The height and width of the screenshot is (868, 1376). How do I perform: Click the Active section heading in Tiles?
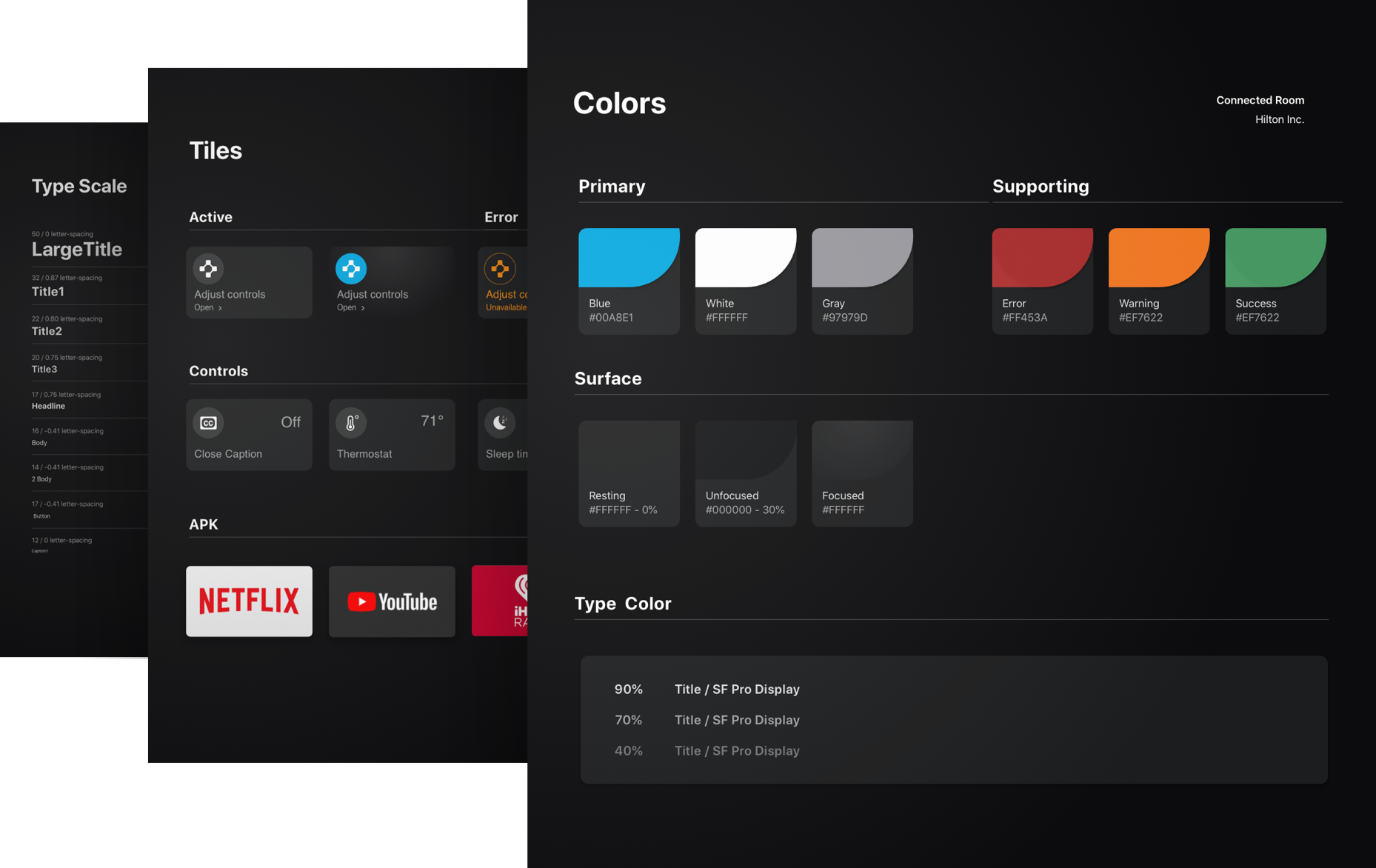tap(210, 217)
